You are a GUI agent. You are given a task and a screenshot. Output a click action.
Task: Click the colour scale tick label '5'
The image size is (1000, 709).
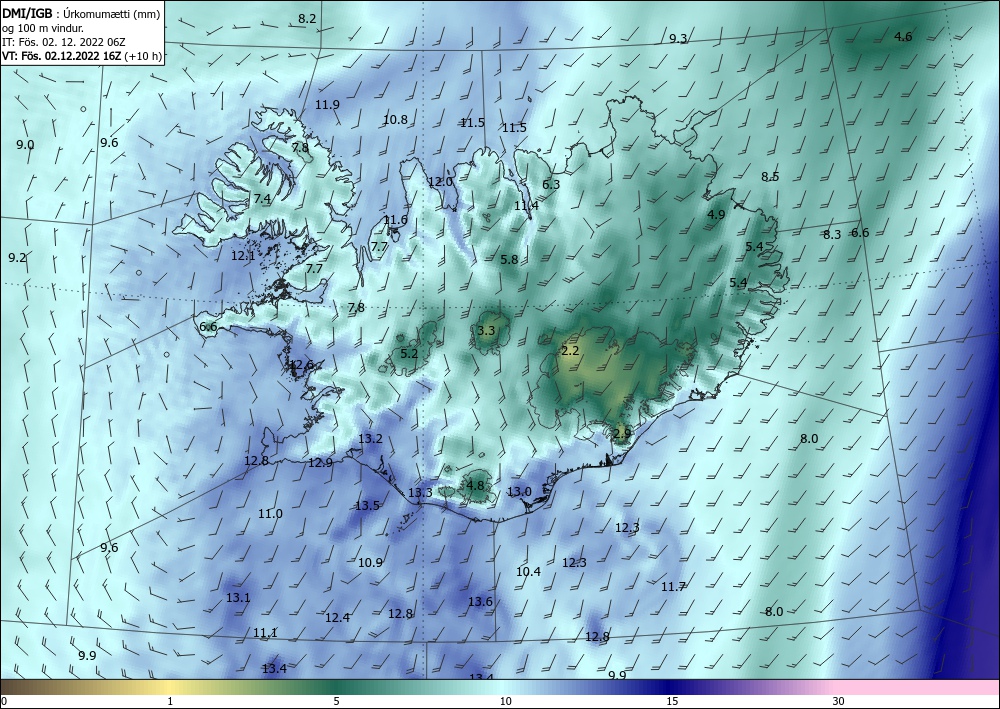coord(337,702)
